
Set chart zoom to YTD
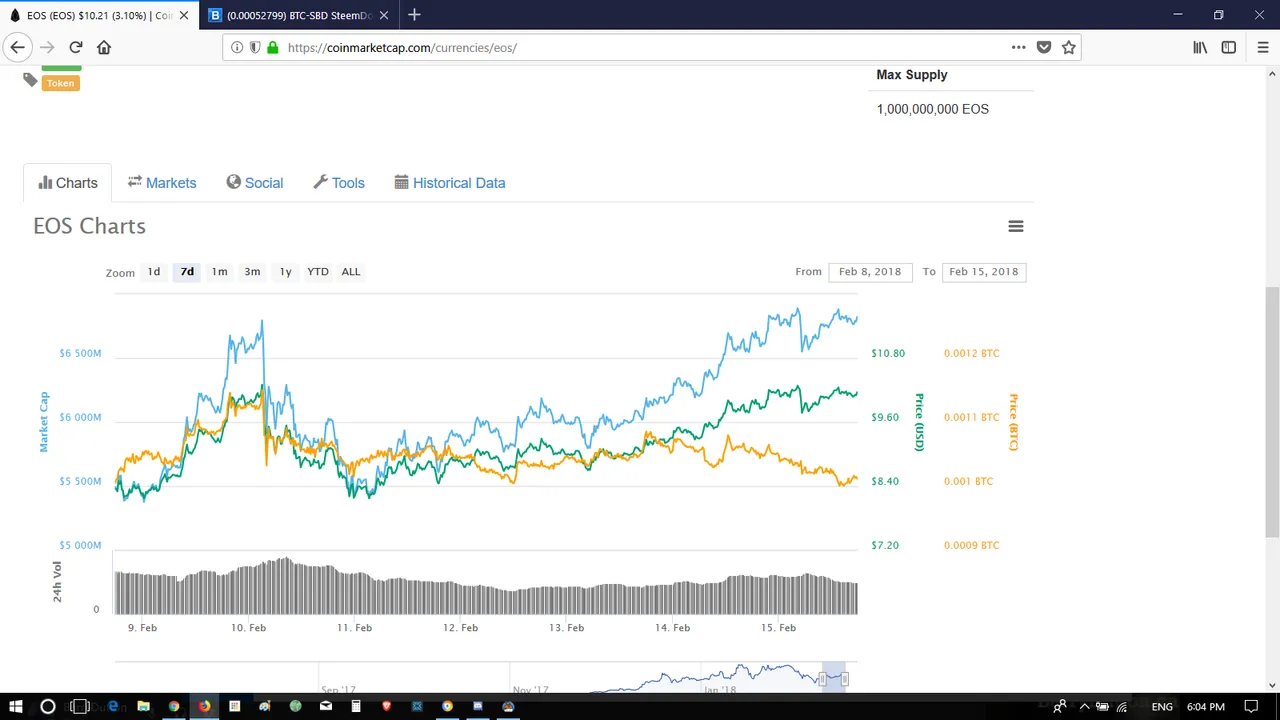click(318, 272)
